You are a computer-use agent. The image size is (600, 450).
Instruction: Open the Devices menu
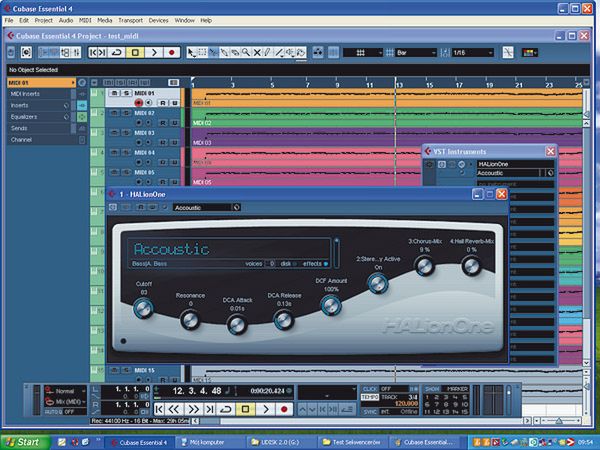click(158, 20)
